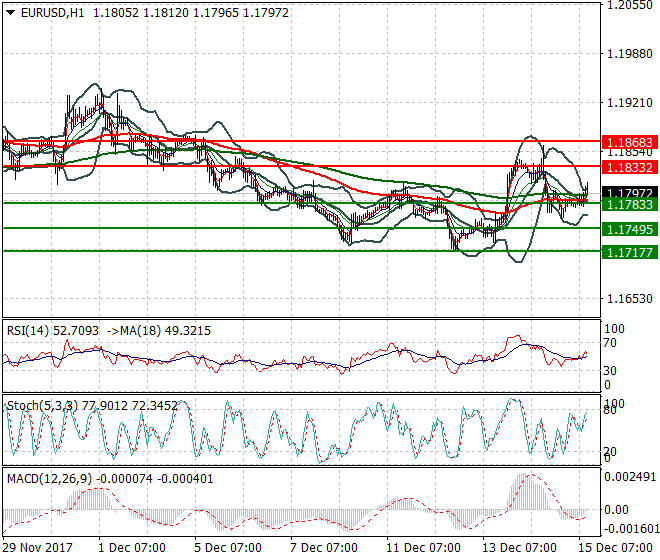Select the 7 Dec 07:00 time label
Screen dimensions: 660x560
324,548
